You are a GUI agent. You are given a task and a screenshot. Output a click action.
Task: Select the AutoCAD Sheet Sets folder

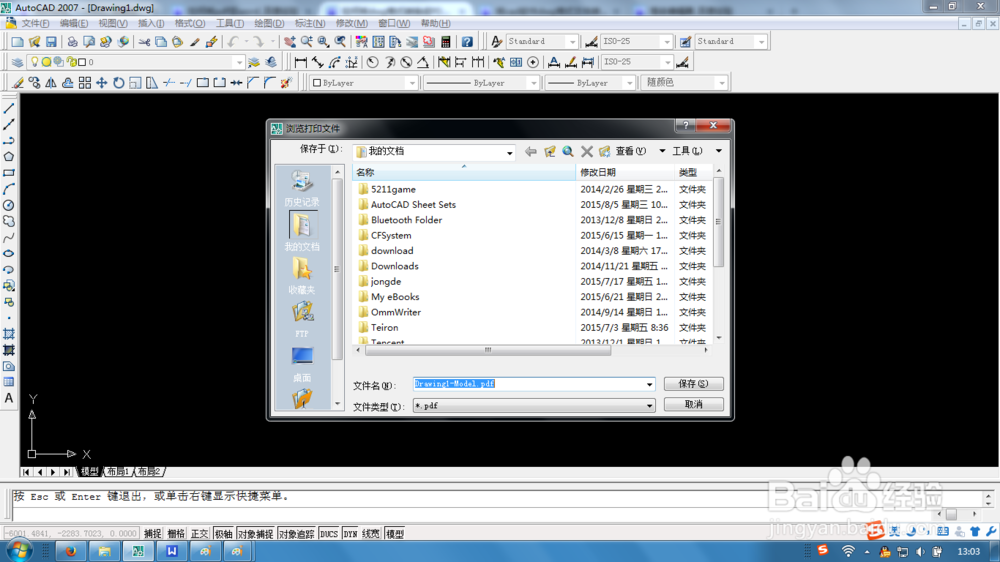(413, 205)
